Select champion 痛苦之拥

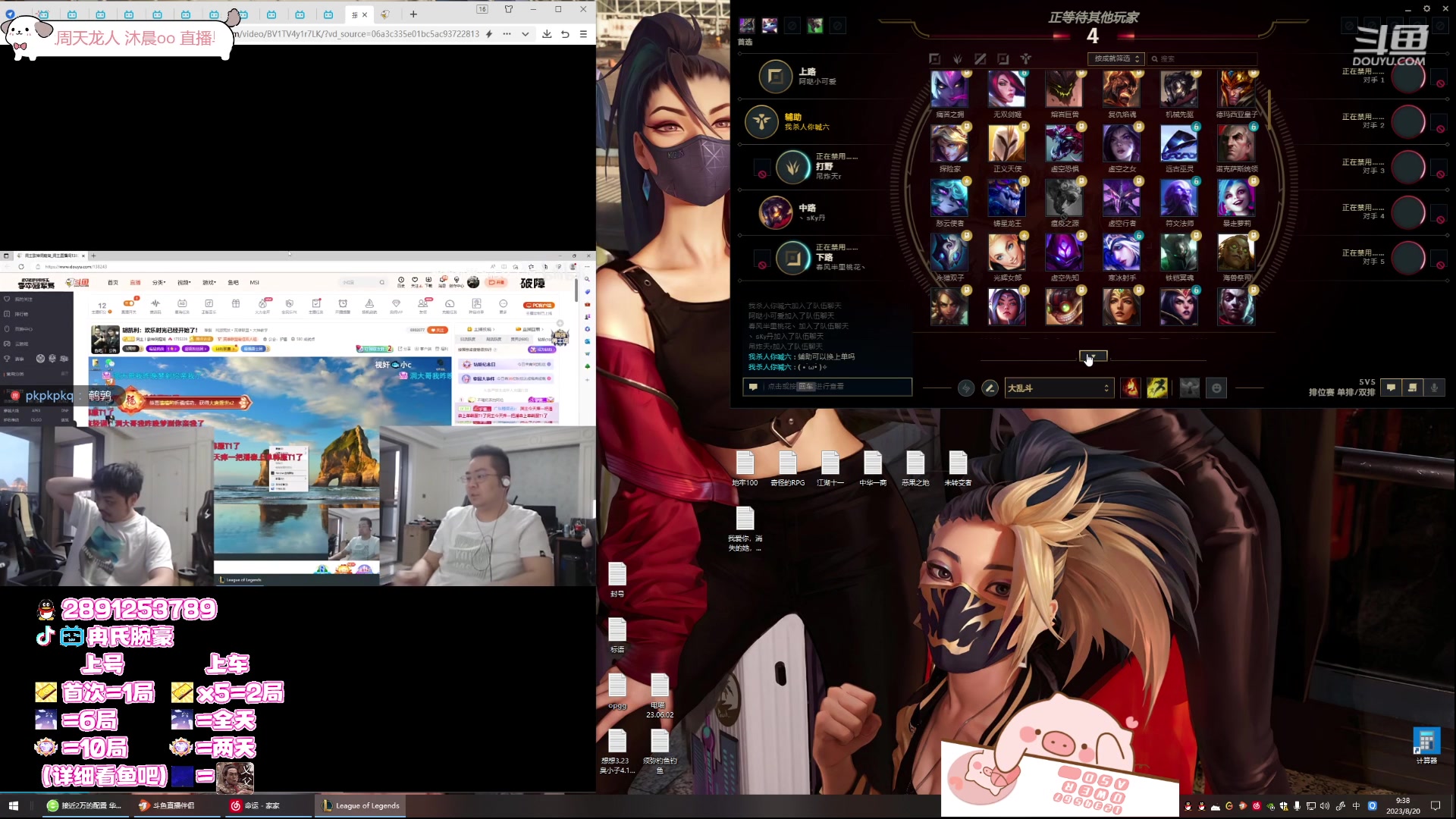[x=949, y=89]
